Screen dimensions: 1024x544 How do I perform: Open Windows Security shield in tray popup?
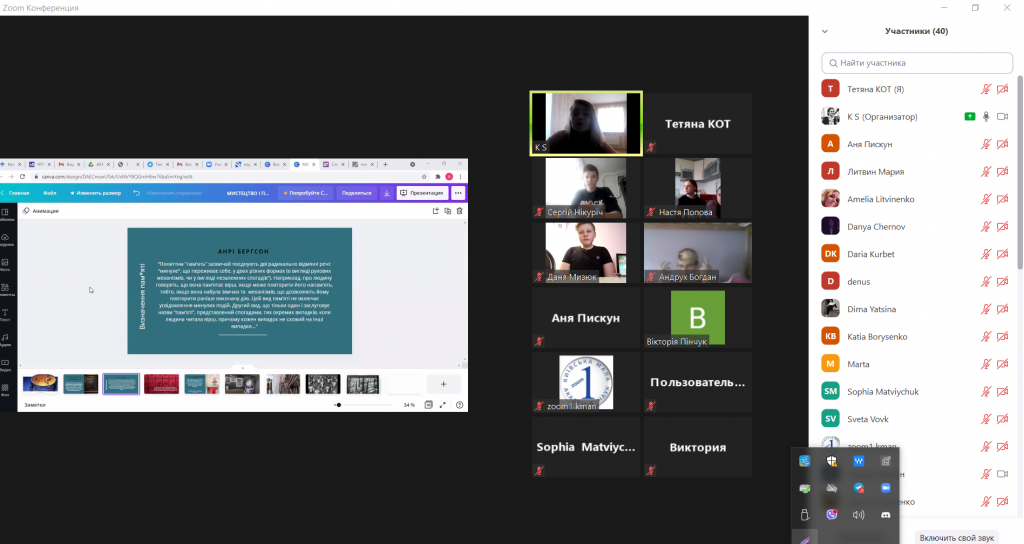[x=831, y=461]
